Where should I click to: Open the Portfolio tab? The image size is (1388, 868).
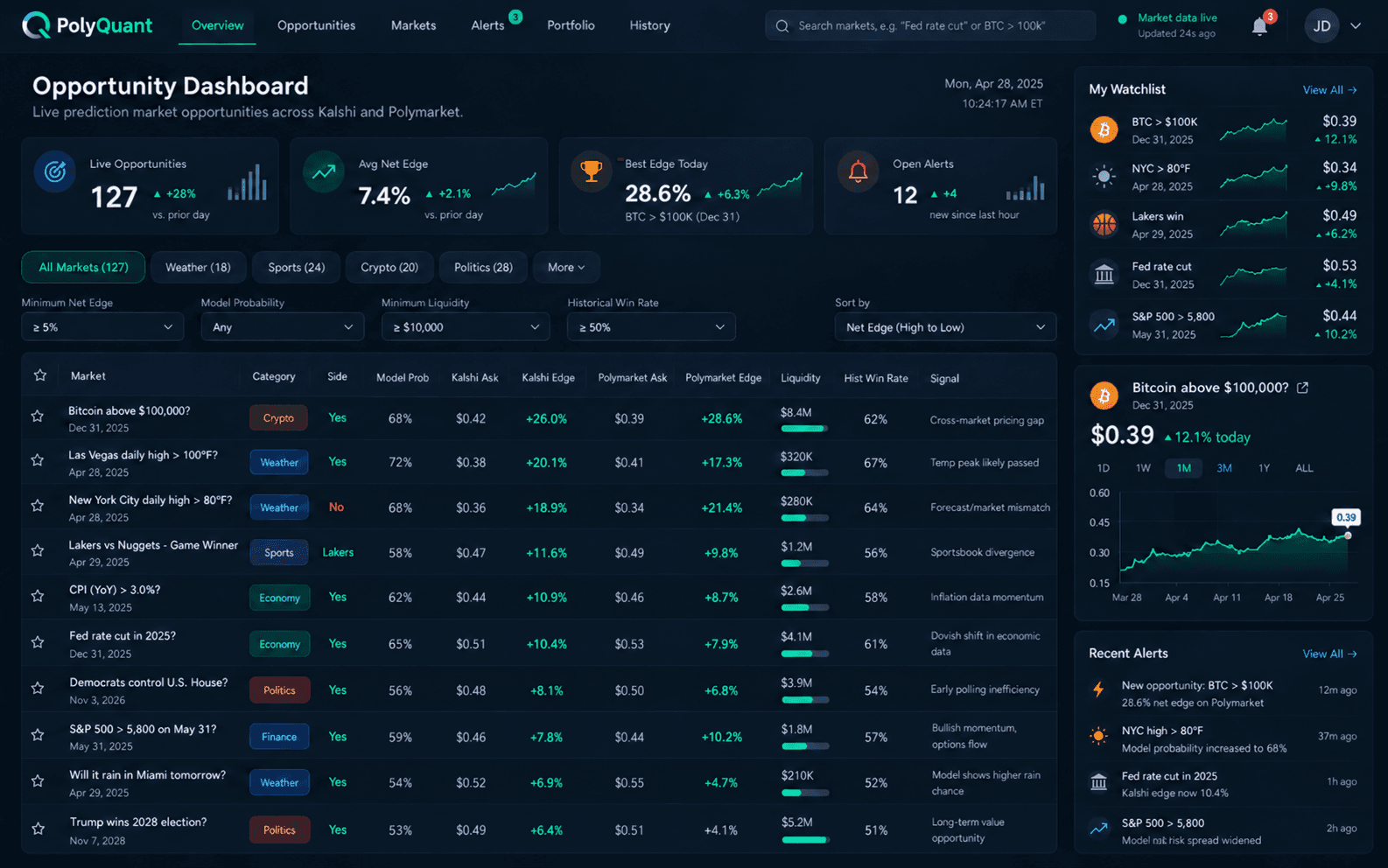coord(571,25)
